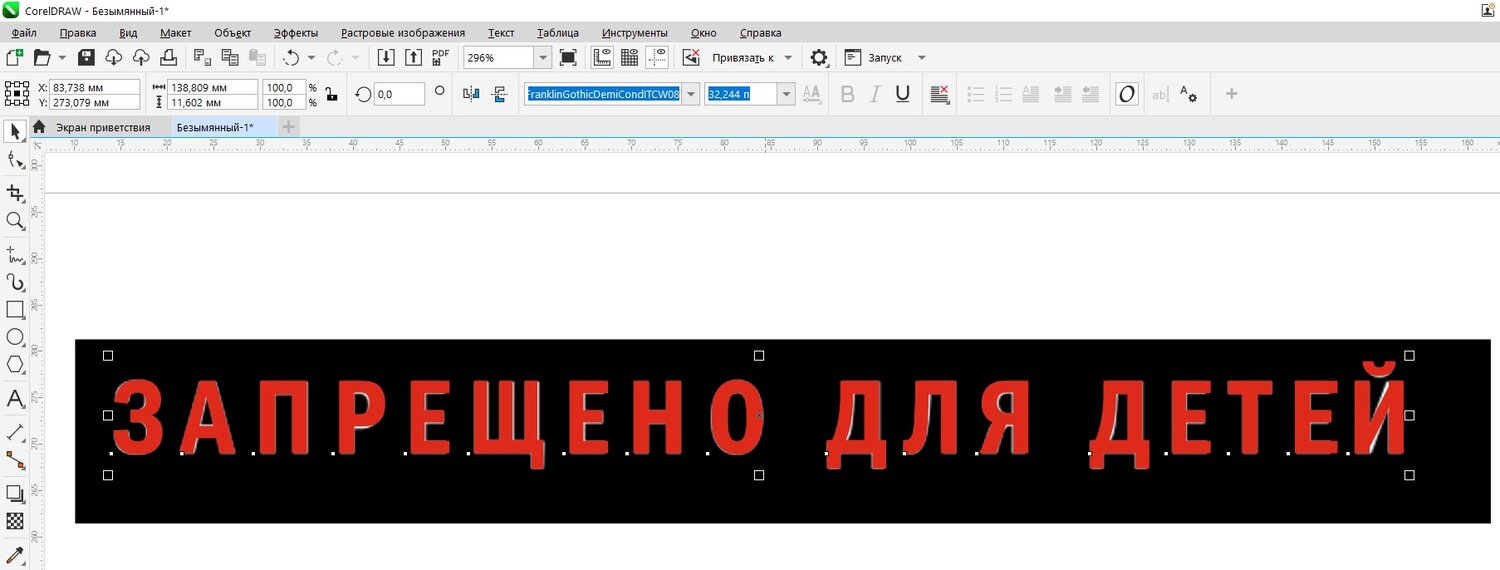The width and height of the screenshot is (1500, 570).
Task: Click the Import icon
Action: pyautogui.click(x=386, y=58)
